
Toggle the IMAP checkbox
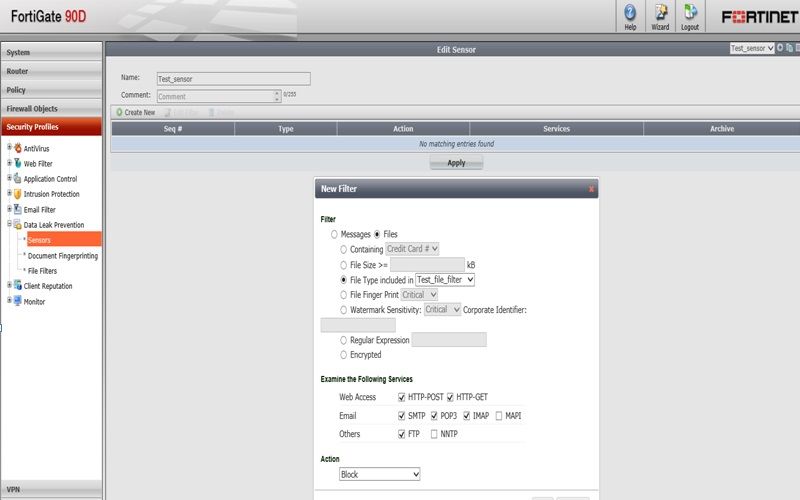click(466, 416)
